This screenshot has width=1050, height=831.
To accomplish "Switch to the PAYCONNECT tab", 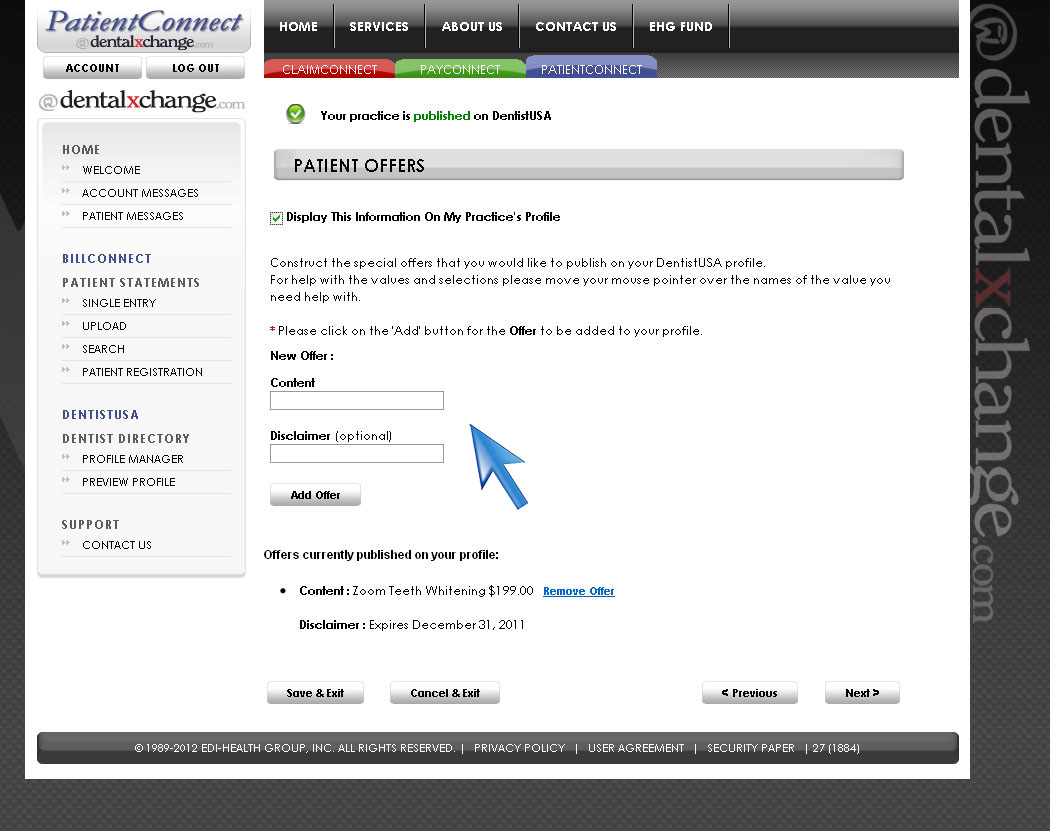I will [x=460, y=69].
